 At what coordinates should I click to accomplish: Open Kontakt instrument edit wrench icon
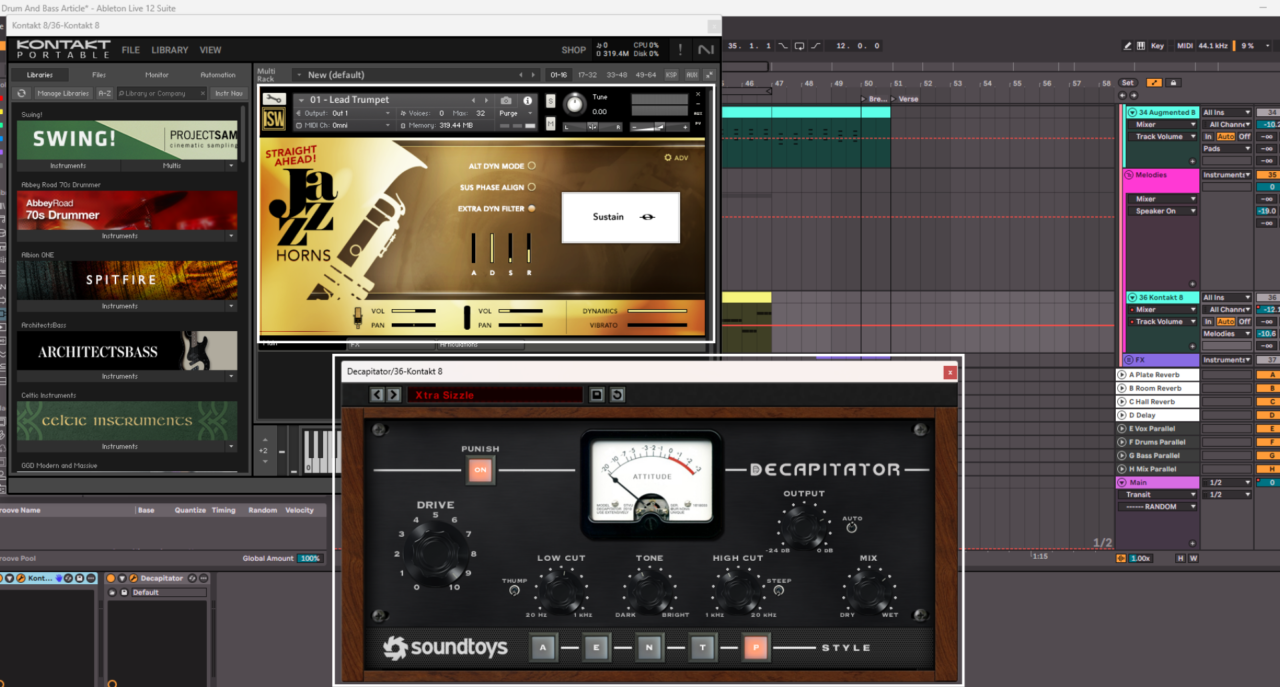point(274,99)
